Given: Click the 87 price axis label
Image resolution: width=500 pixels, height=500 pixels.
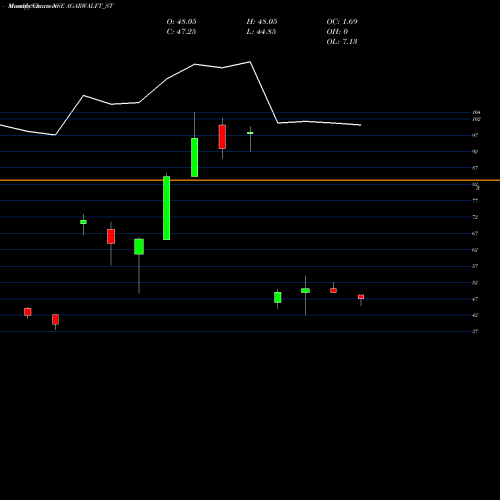Looking at the screenshot, I should pos(475,168).
